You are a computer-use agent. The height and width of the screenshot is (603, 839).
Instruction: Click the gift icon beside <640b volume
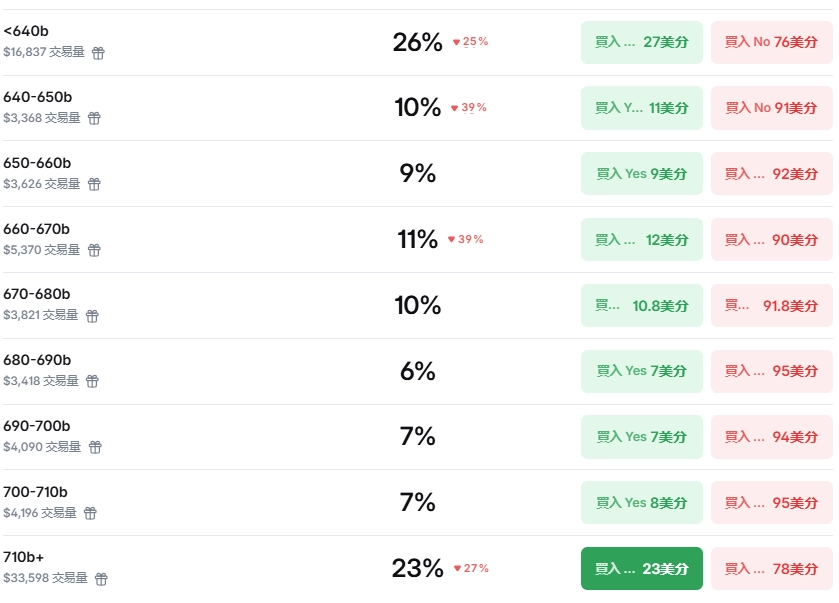[x=98, y=53]
